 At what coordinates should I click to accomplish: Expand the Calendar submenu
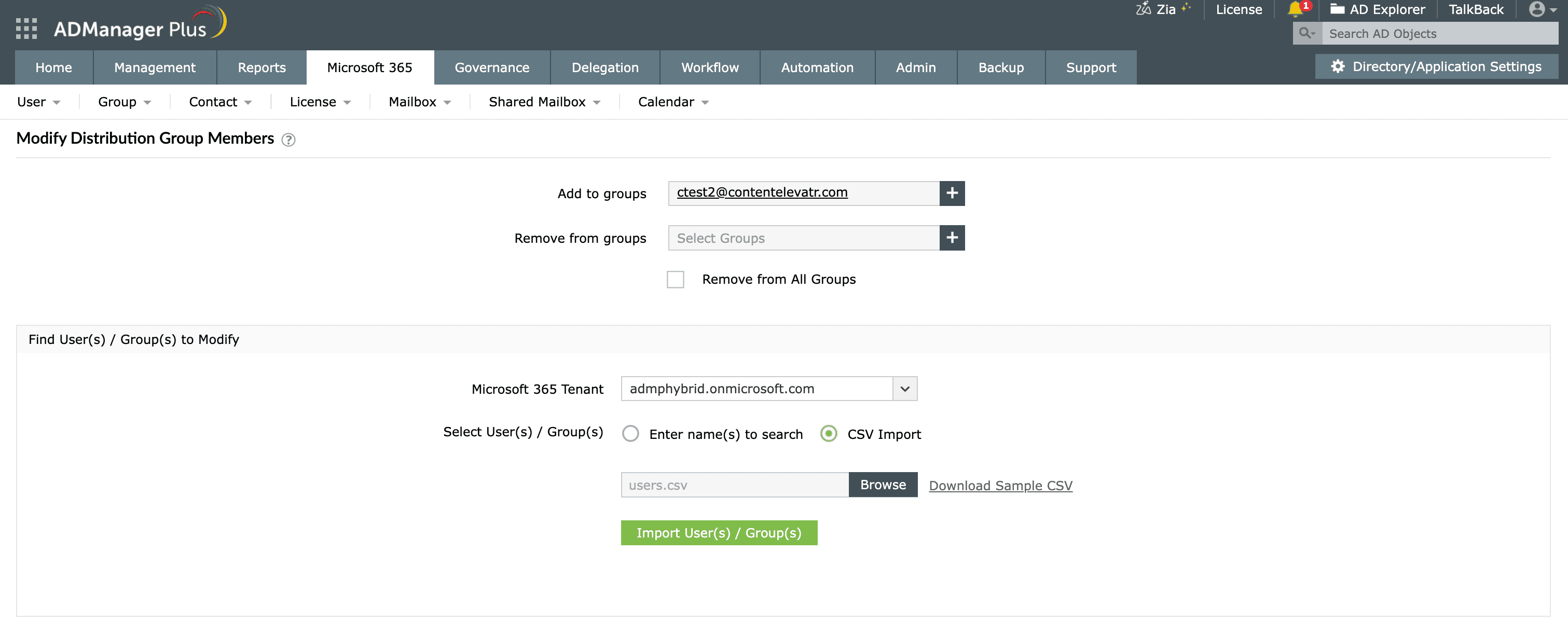[x=673, y=102]
